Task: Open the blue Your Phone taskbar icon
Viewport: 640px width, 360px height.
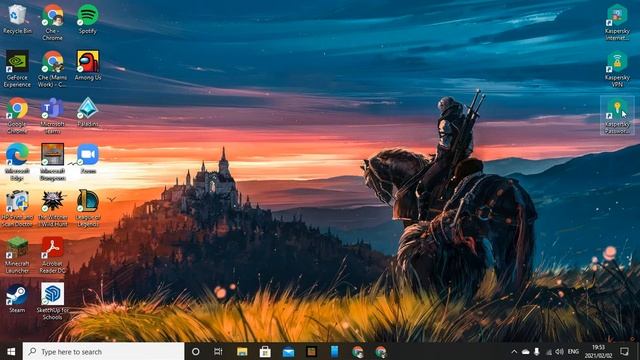Action: tap(335, 351)
